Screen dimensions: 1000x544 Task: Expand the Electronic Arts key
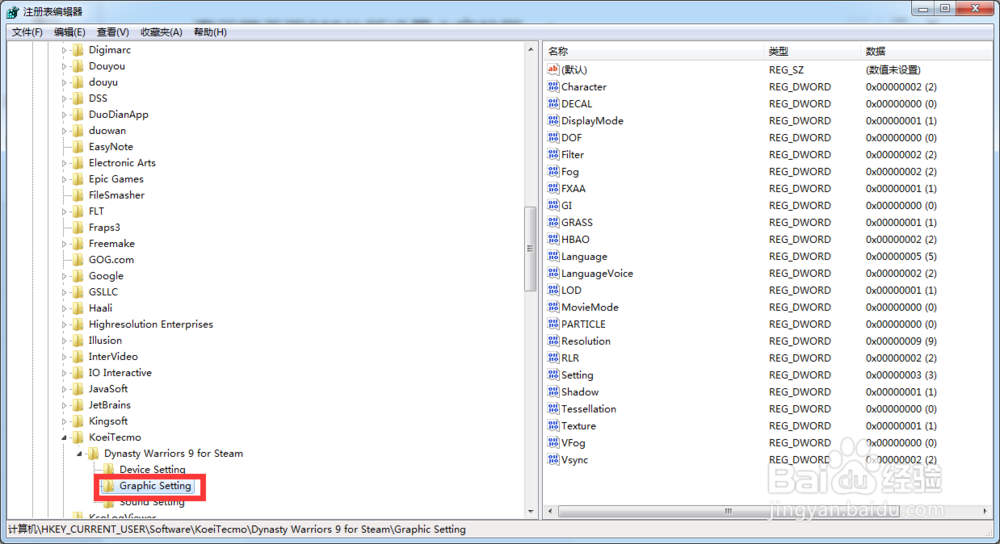[x=64, y=163]
